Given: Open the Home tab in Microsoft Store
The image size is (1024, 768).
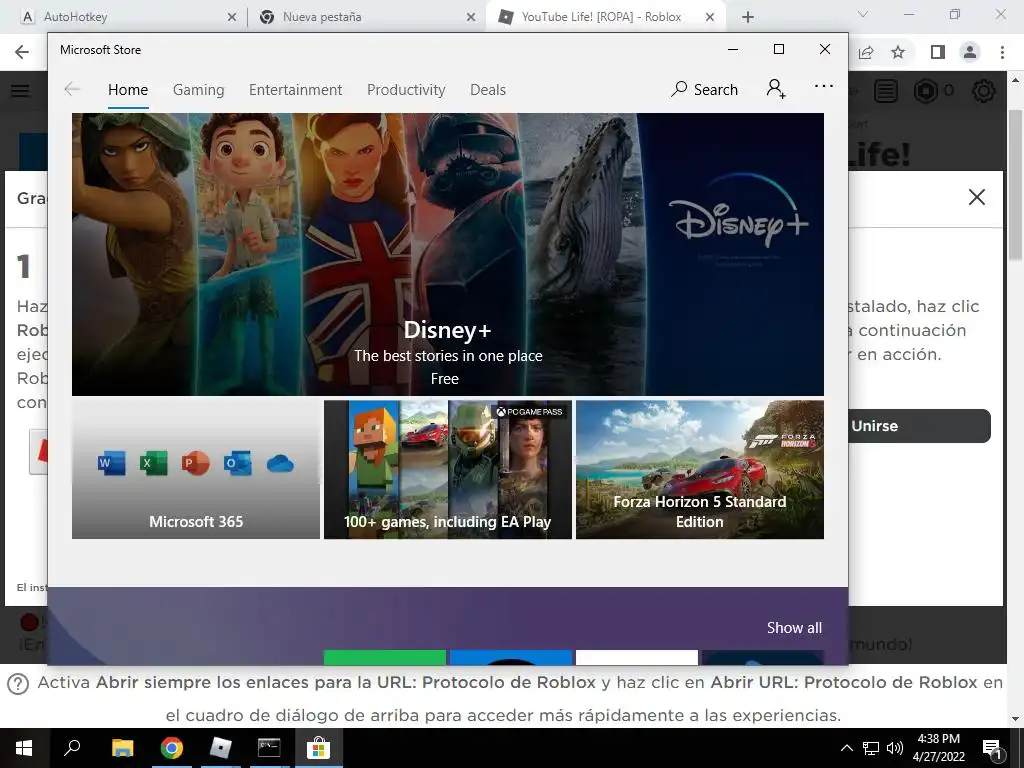Looking at the screenshot, I should click(128, 89).
